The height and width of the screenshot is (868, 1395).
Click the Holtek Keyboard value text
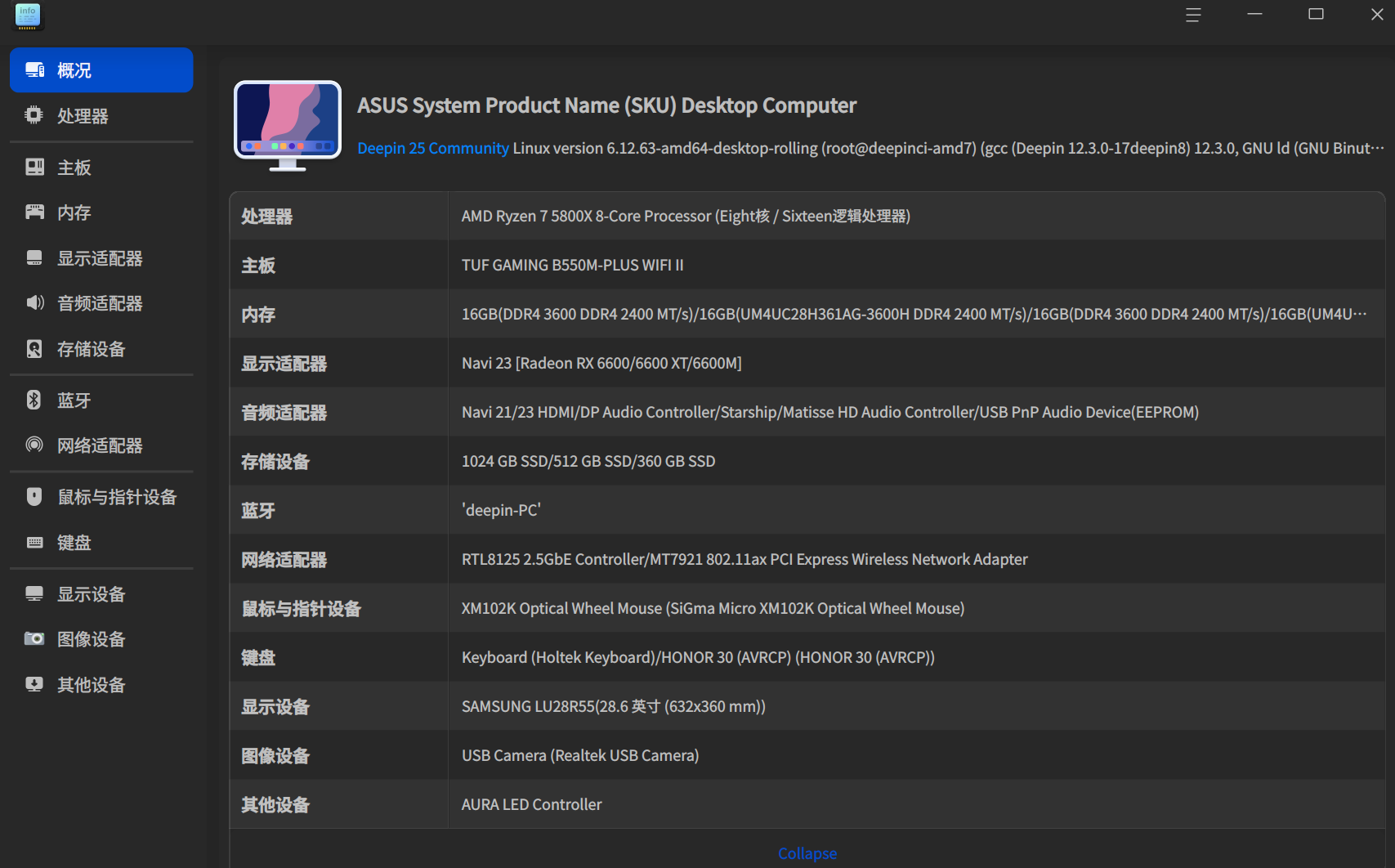(x=698, y=657)
